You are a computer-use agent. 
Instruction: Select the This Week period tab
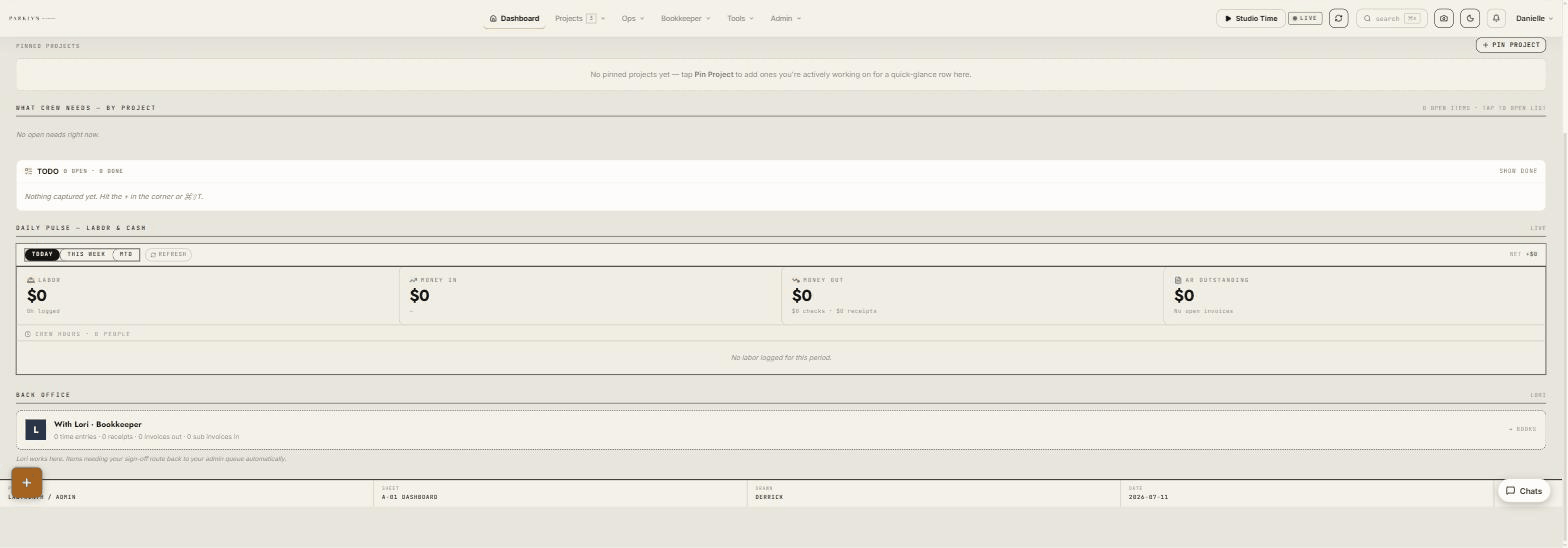(x=86, y=254)
